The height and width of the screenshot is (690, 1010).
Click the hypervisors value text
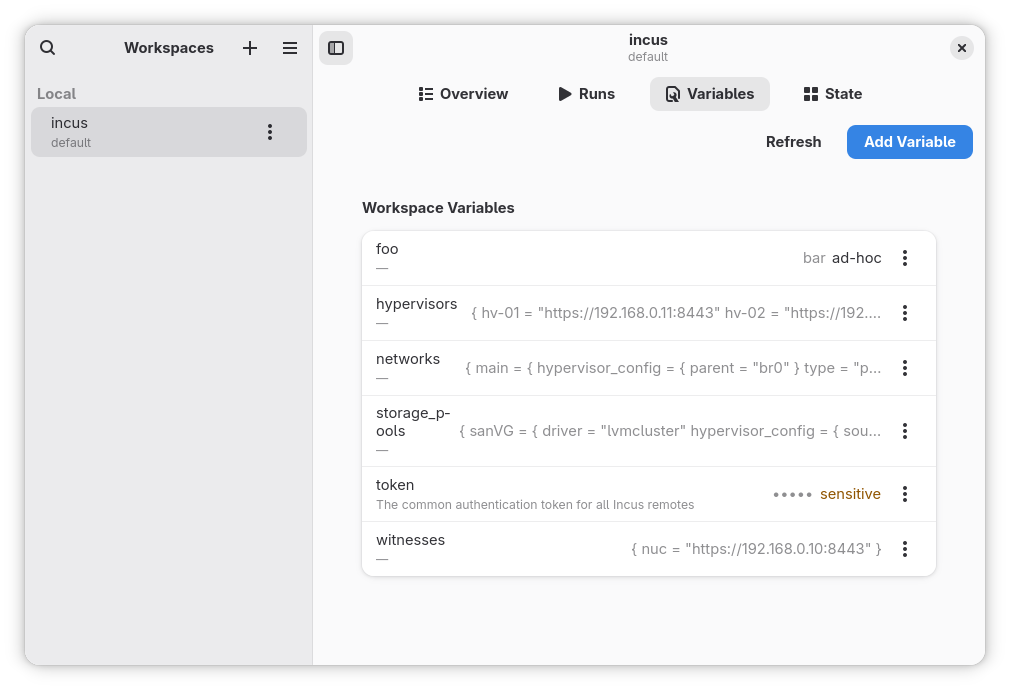676,313
